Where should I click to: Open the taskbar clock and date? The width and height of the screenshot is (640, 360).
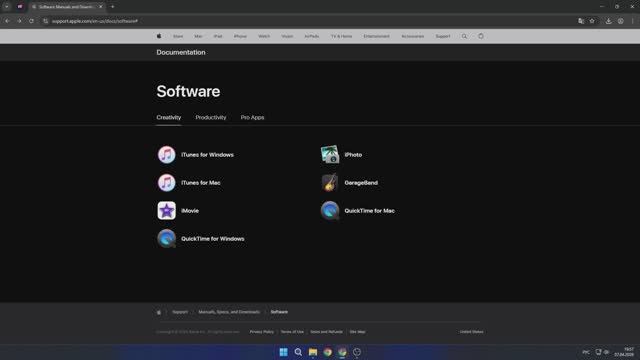[x=624, y=352]
